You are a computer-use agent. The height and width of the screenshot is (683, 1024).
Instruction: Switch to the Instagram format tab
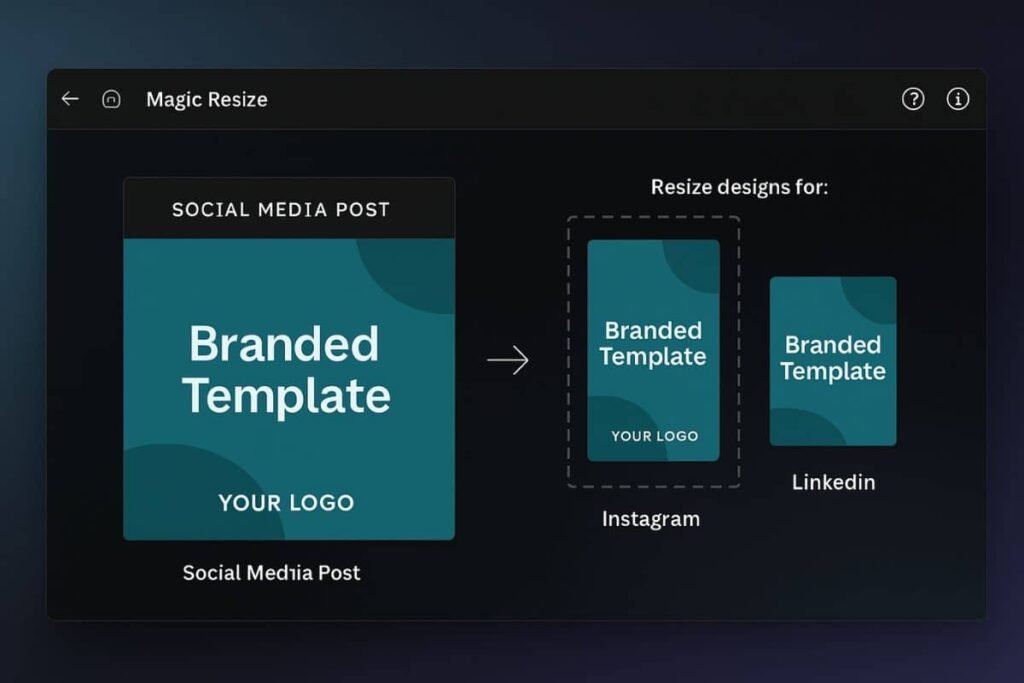[652, 519]
